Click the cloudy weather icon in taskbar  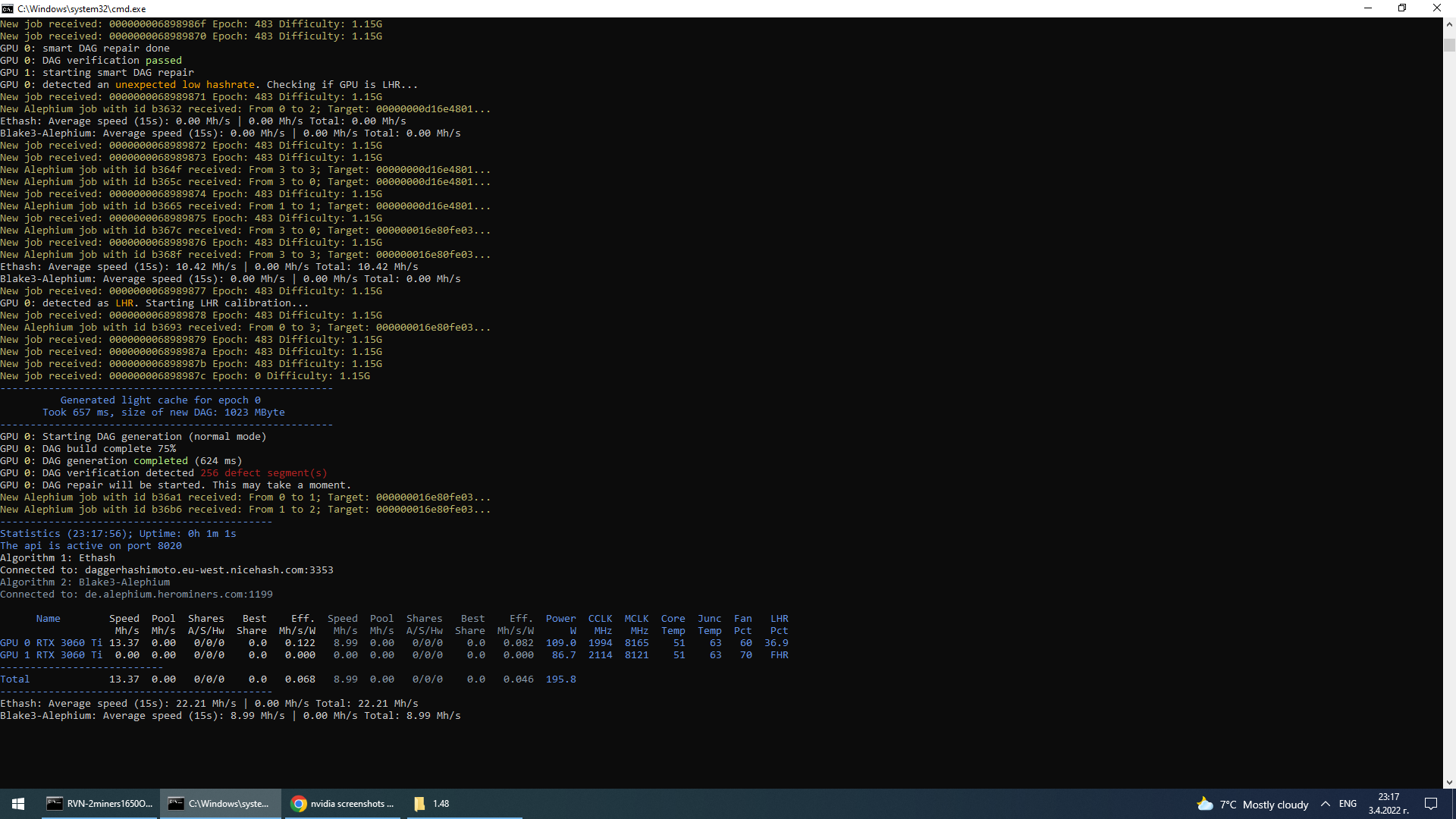(x=1205, y=803)
